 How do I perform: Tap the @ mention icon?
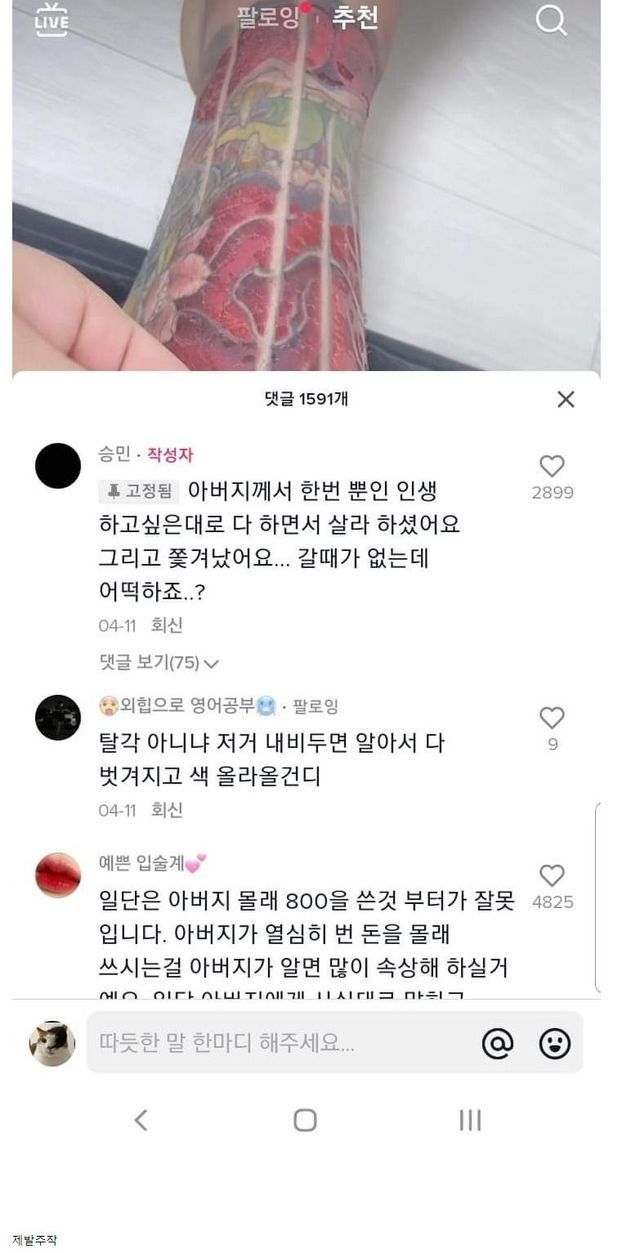[497, 1044]
